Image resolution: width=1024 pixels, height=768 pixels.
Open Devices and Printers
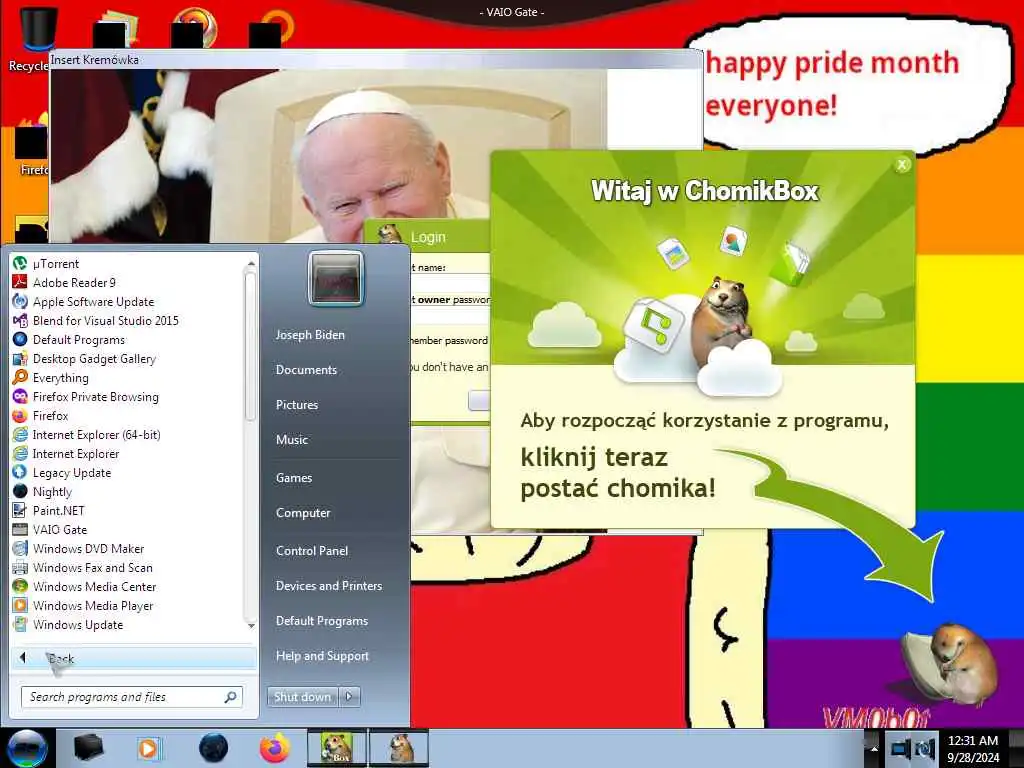(x=328, y=586)
